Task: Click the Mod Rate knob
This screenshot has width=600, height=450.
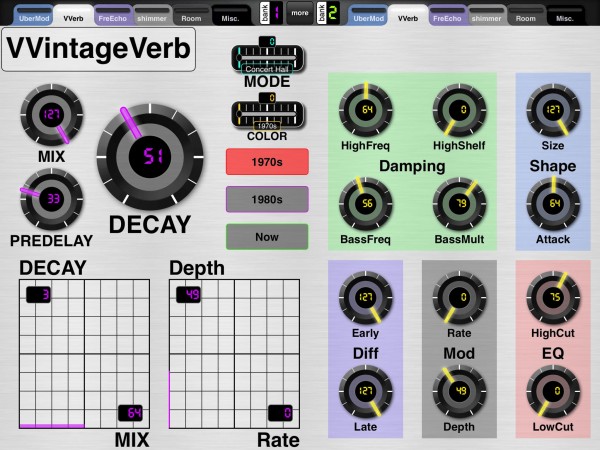Action: [460, 298]
